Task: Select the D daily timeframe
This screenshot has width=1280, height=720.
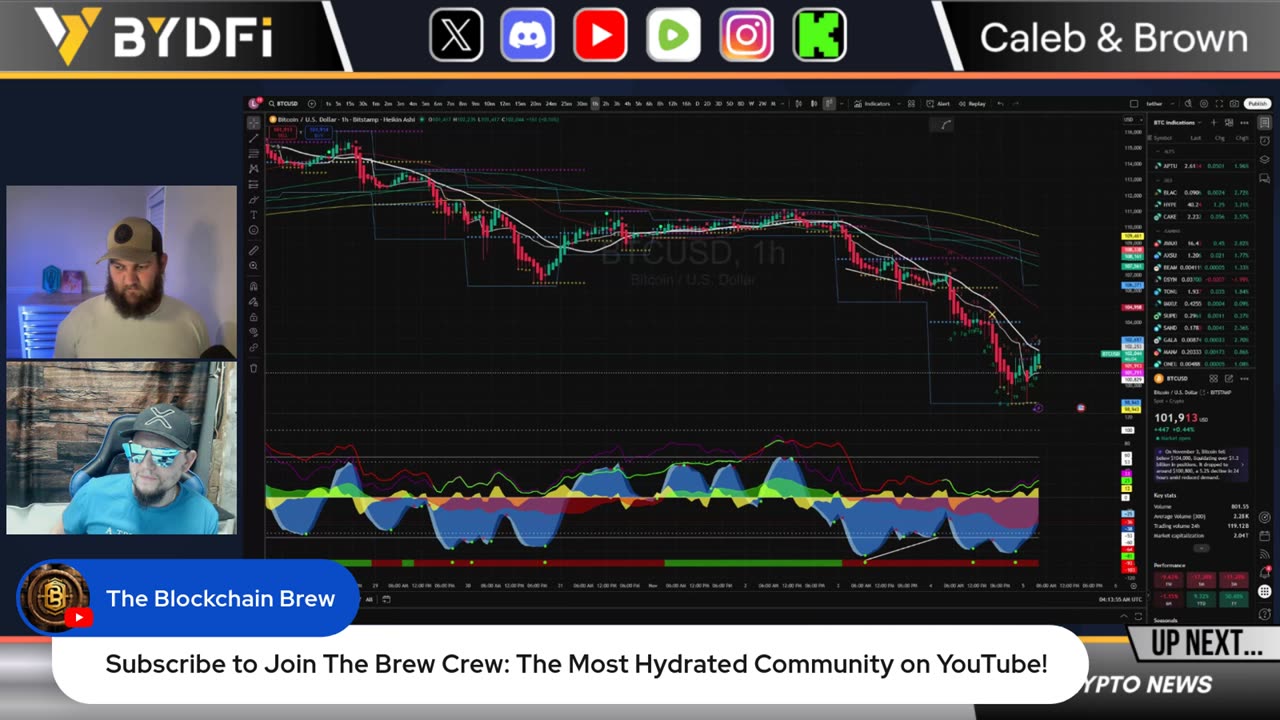Action: (697, 103)
